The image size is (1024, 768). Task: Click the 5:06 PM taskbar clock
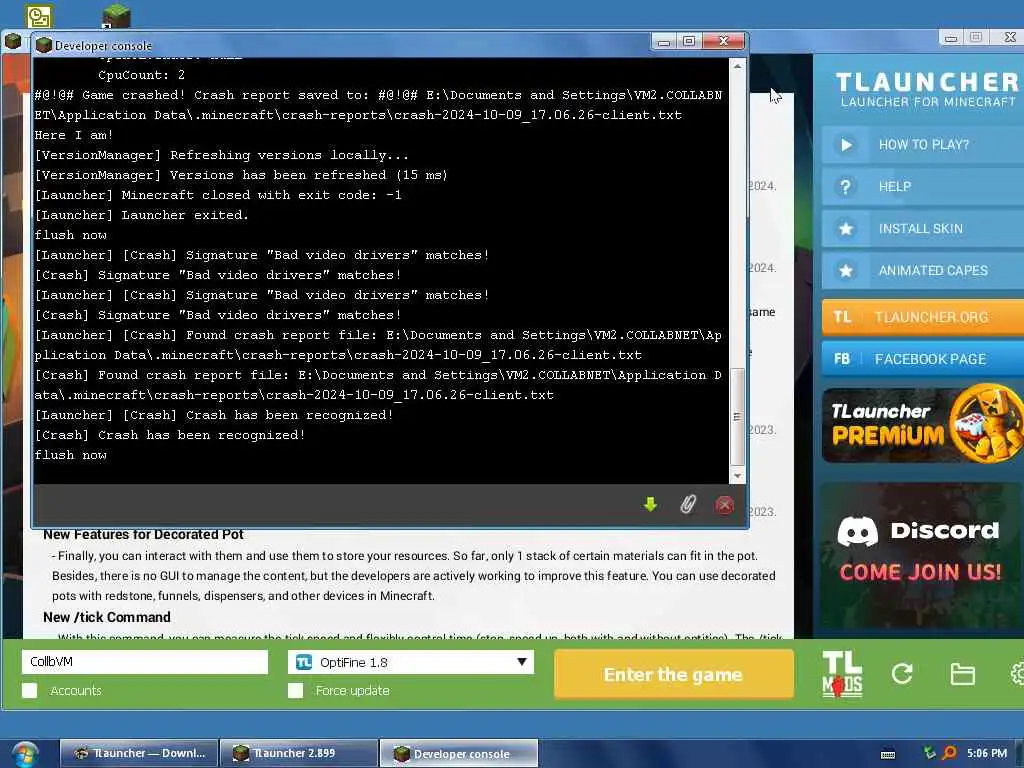point(987,753)
